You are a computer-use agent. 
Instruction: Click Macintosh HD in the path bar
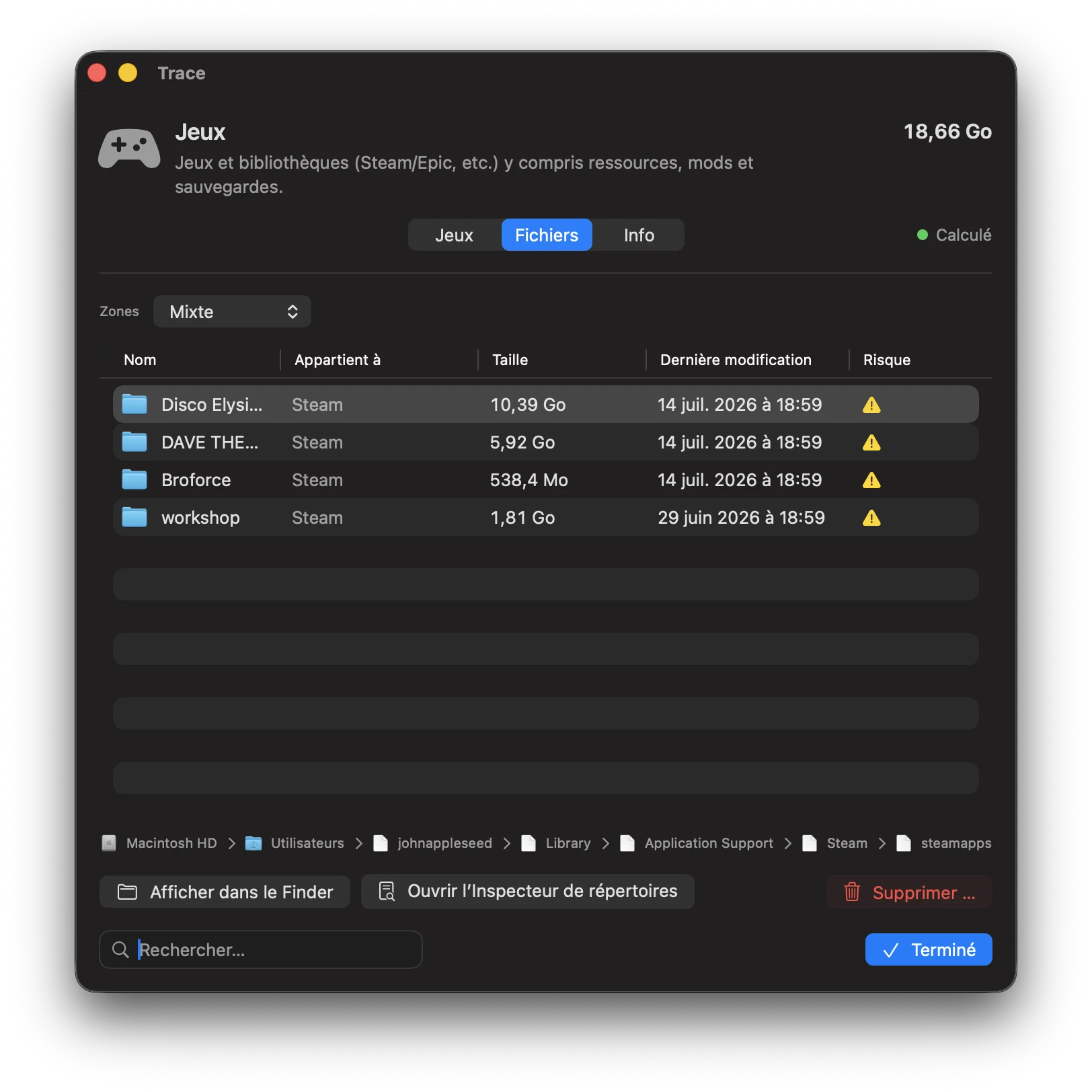pyautogui.click(x=171, y=843)
